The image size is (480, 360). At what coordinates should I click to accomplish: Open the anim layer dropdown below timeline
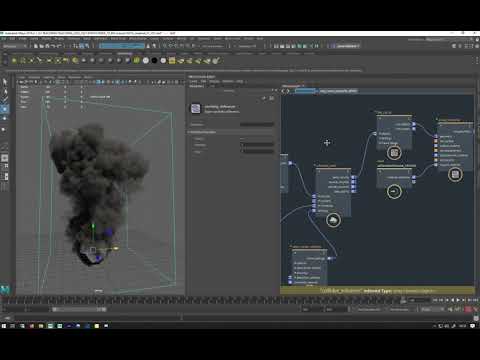pos(401,310)
